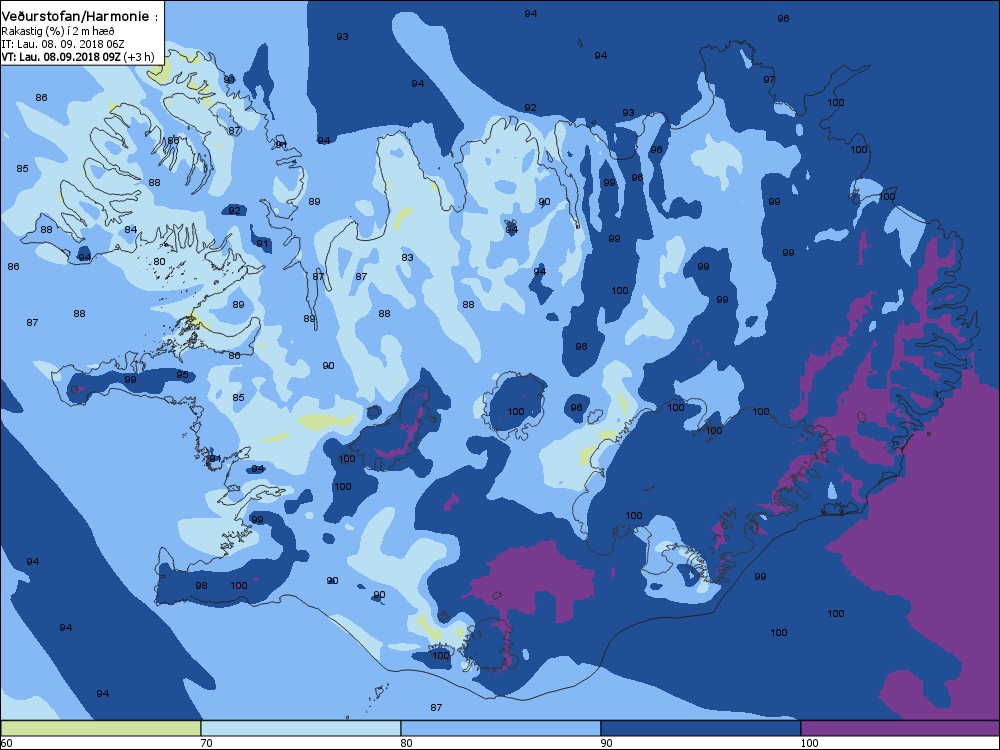Image resolution: width=1000 pixels, height=750 pixels.
Task: Click the '84' humidity value on the map
Action: 131,230
